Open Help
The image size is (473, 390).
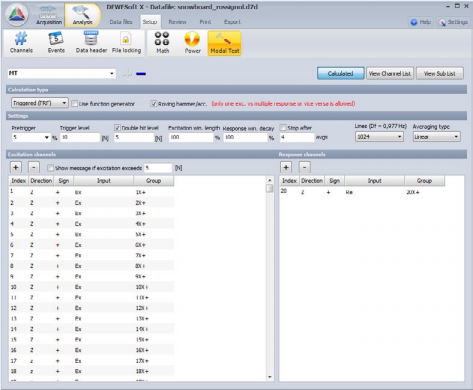pyautogui.click(x=421, y=22)
